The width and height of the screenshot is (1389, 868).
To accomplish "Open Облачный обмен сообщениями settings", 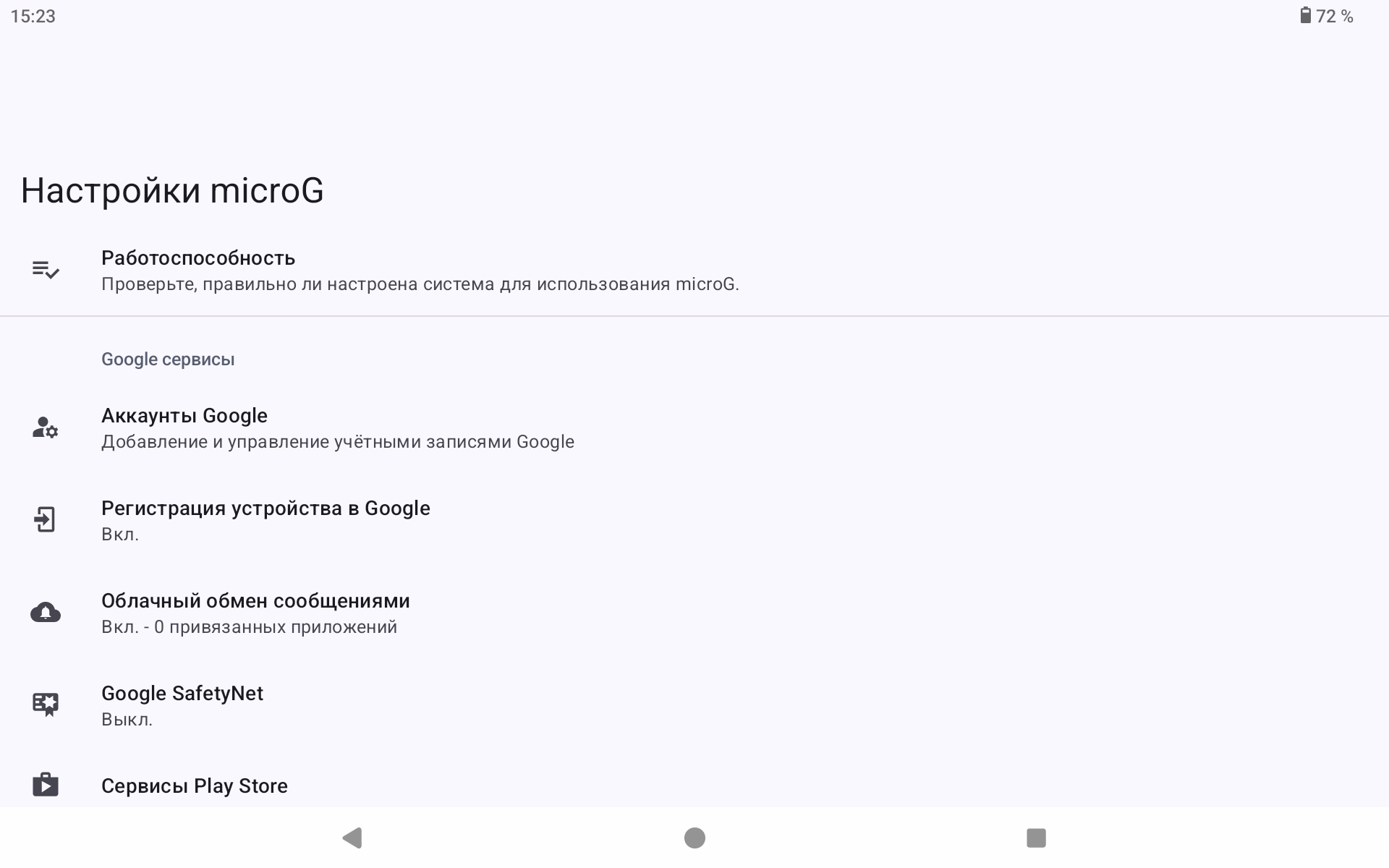I will coord(255,601).
